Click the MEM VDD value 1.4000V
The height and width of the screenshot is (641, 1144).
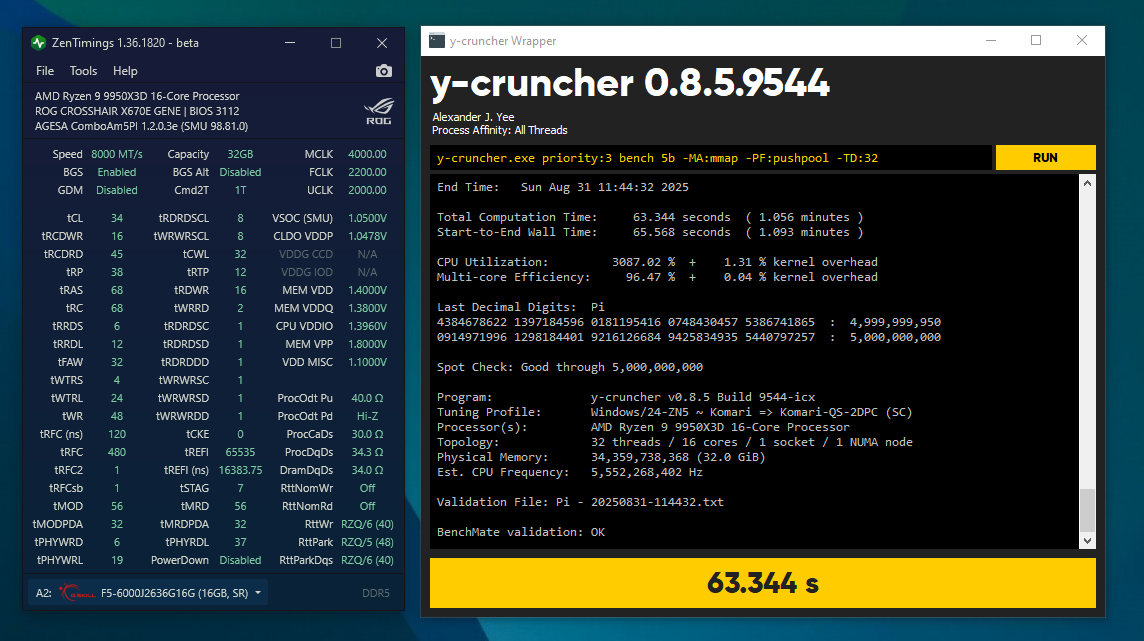click(x=367, y=290)
